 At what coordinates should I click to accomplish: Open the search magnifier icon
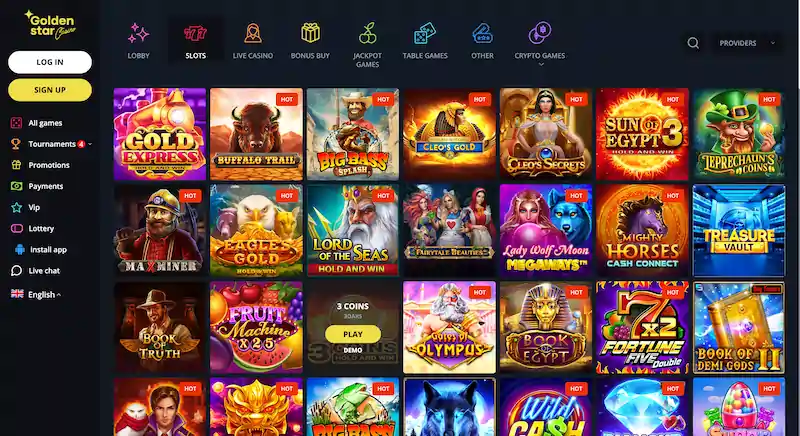pos(693,43)
